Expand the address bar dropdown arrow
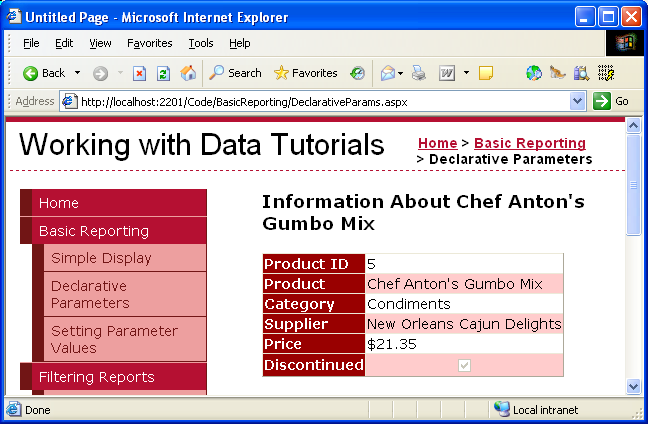648x424 pixels. click(577, 101)
